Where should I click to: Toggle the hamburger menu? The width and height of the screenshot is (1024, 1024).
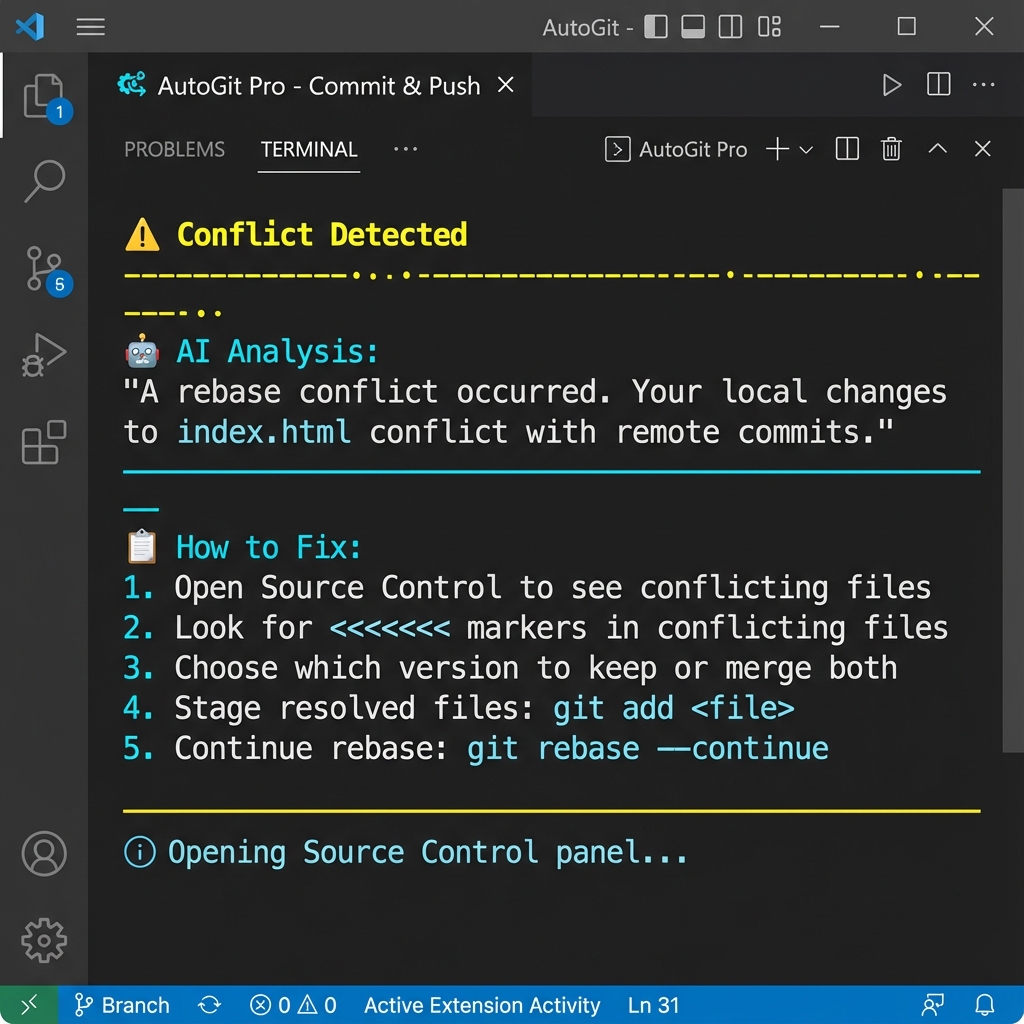pos(90,27)
